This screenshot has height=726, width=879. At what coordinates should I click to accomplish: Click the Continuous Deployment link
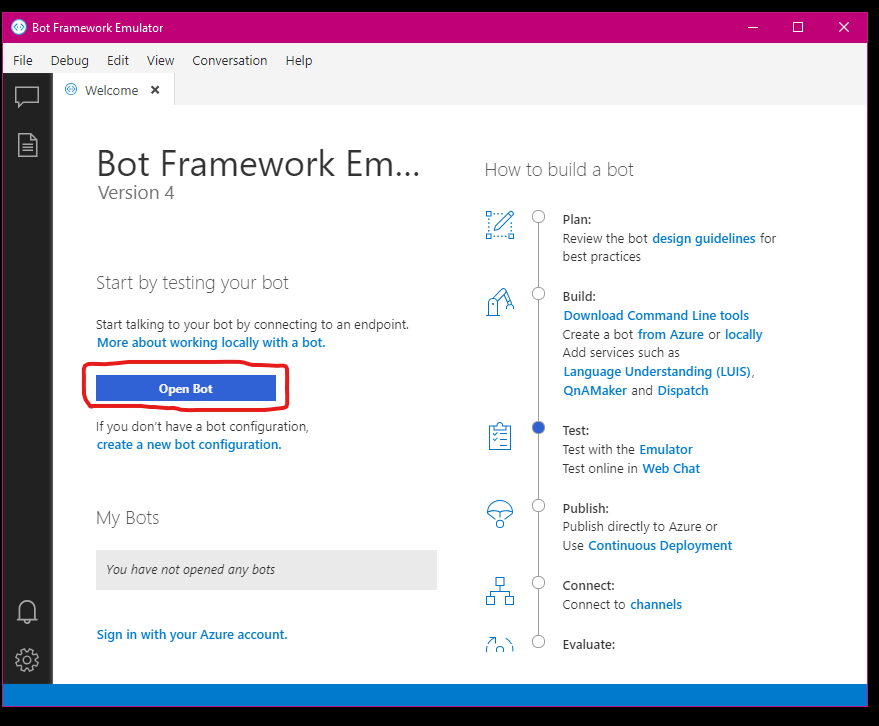(660, 546)
